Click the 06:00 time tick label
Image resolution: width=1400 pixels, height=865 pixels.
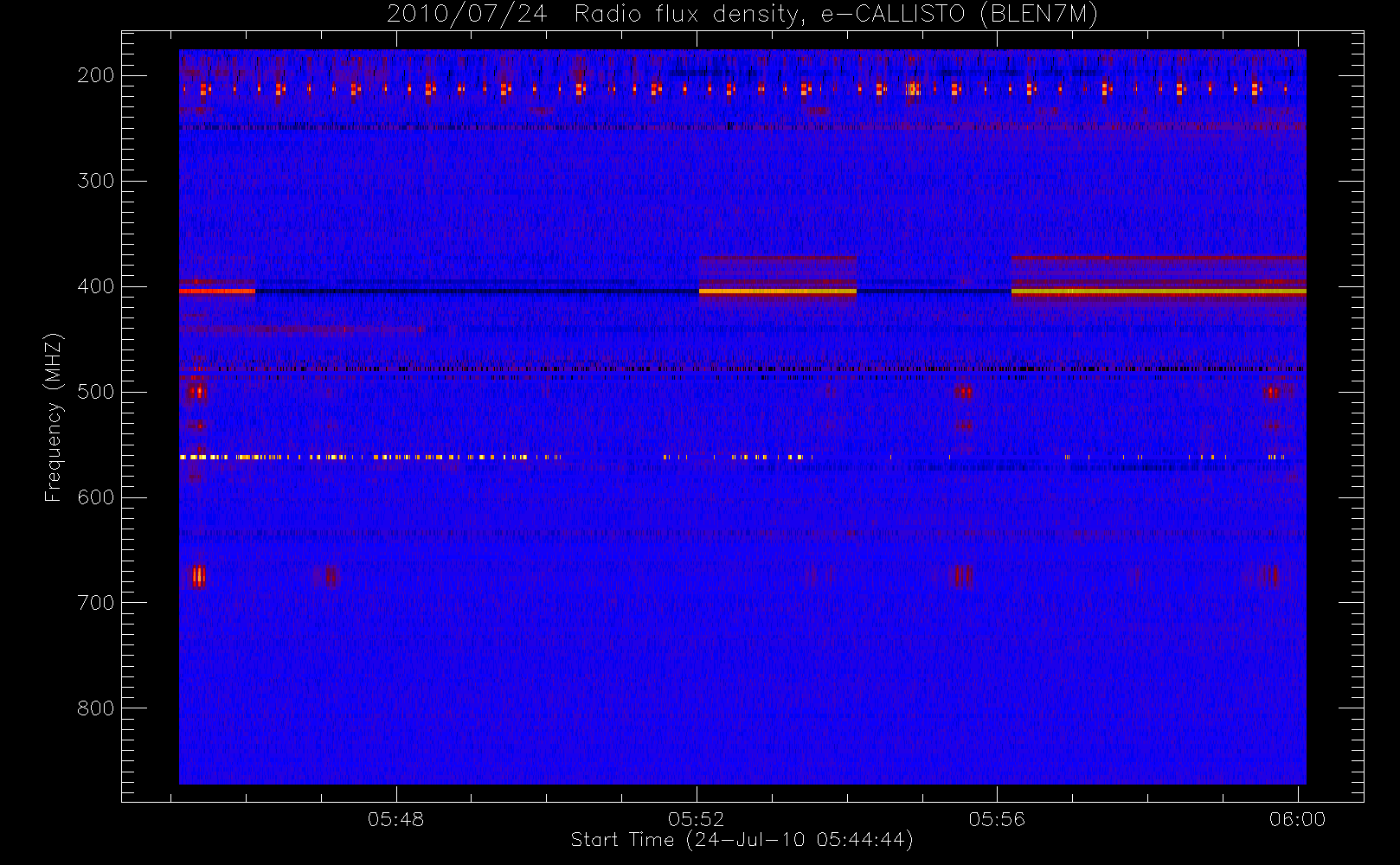pos(1297,819)
